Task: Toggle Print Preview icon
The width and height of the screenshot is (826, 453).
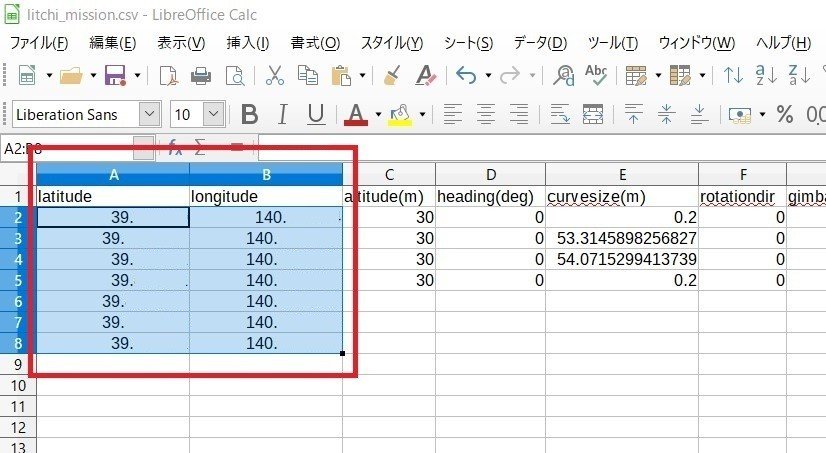Action: (234, 75)
